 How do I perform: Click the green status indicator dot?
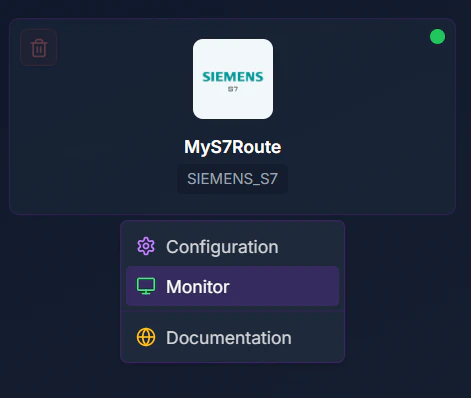click(x=437, y=37)
